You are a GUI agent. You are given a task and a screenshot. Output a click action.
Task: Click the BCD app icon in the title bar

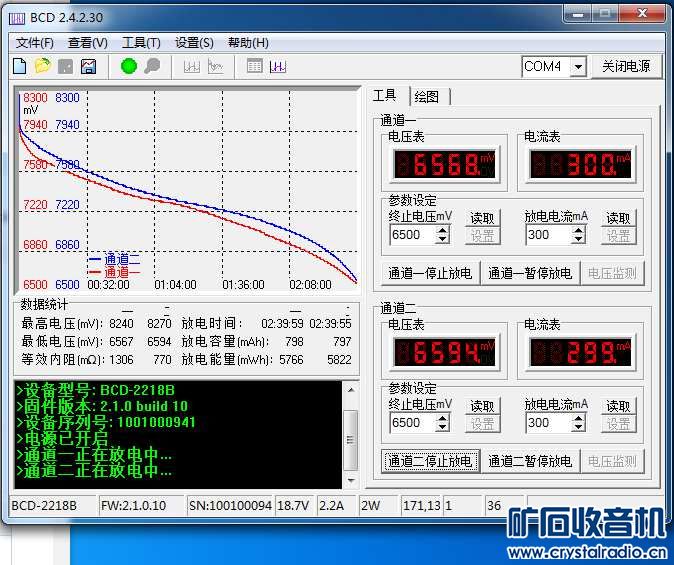(17, 18)
